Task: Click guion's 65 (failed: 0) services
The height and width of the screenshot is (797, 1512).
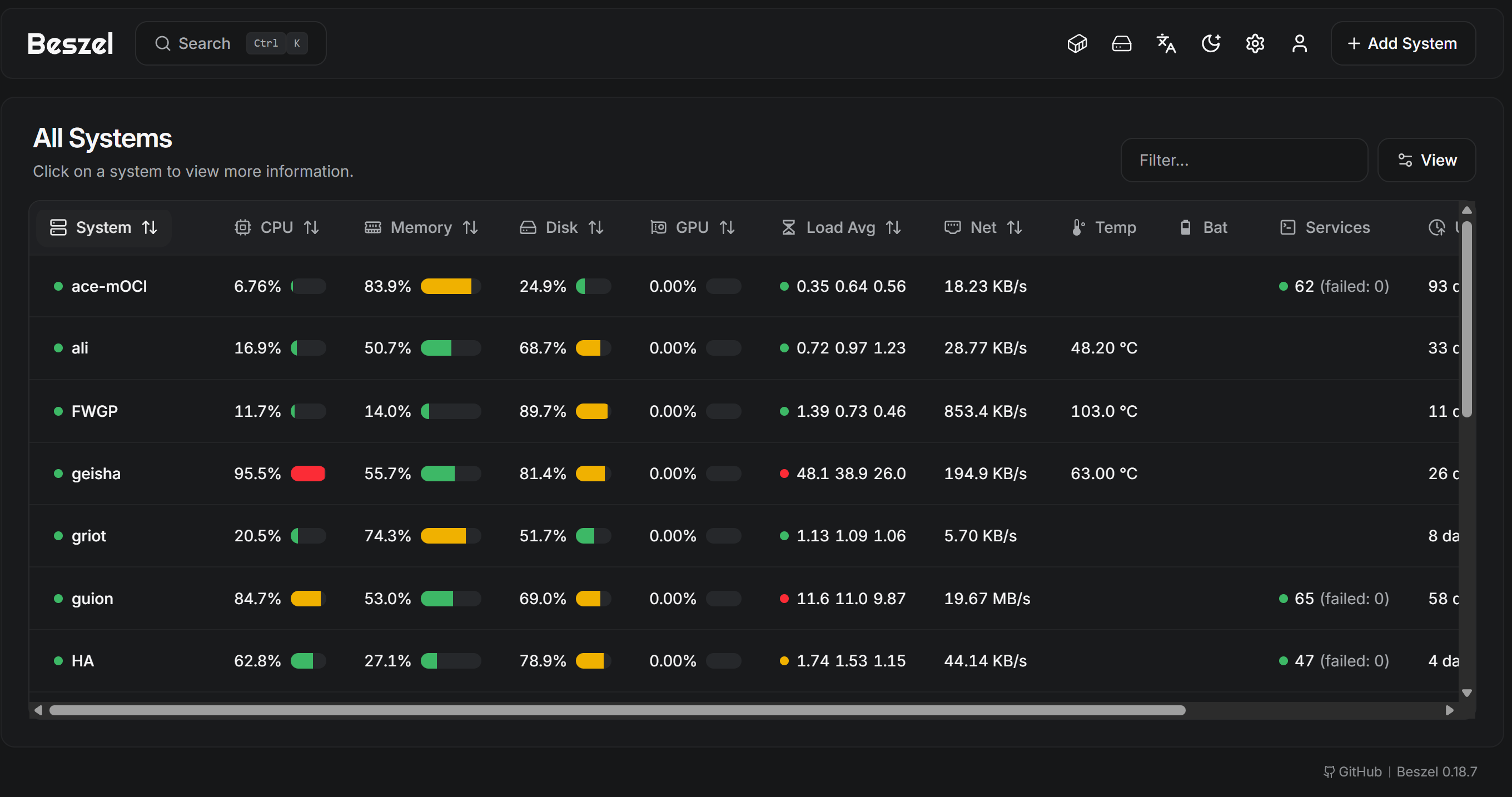Action: coord(1334,599)
